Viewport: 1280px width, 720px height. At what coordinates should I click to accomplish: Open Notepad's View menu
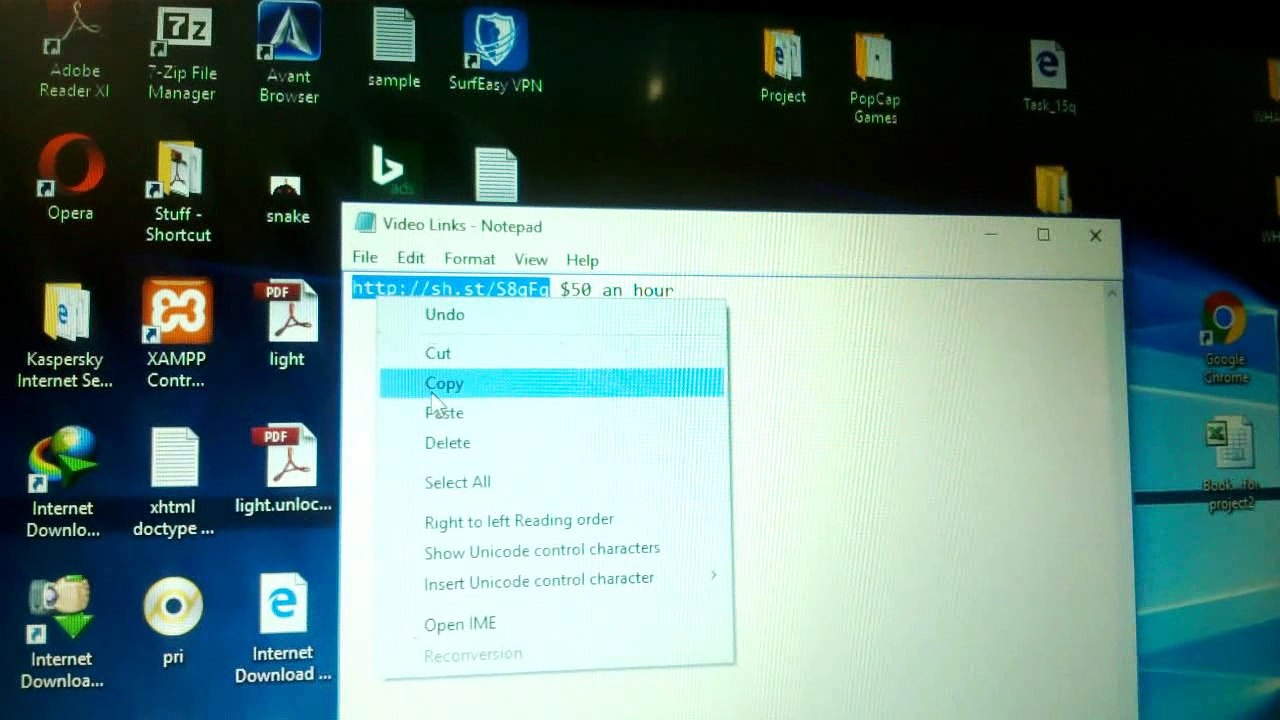[x=530, y=260]
